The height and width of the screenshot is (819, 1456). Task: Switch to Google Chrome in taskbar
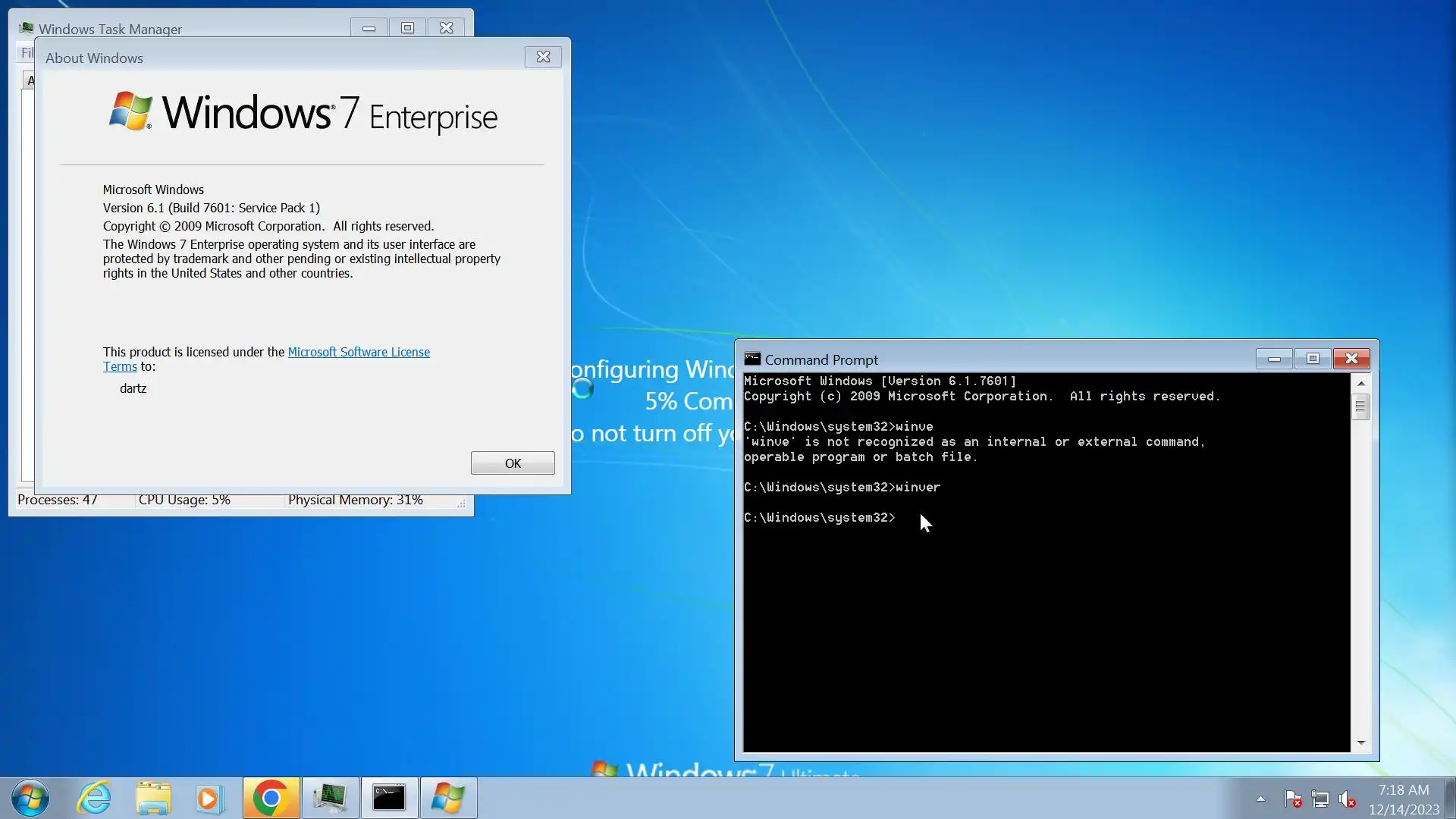tap(271, 798)
